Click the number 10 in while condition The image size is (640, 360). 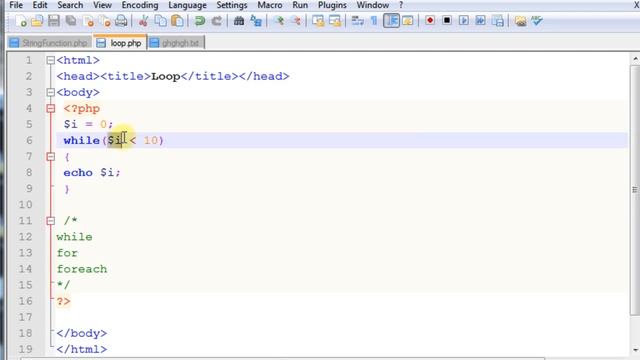150,140
